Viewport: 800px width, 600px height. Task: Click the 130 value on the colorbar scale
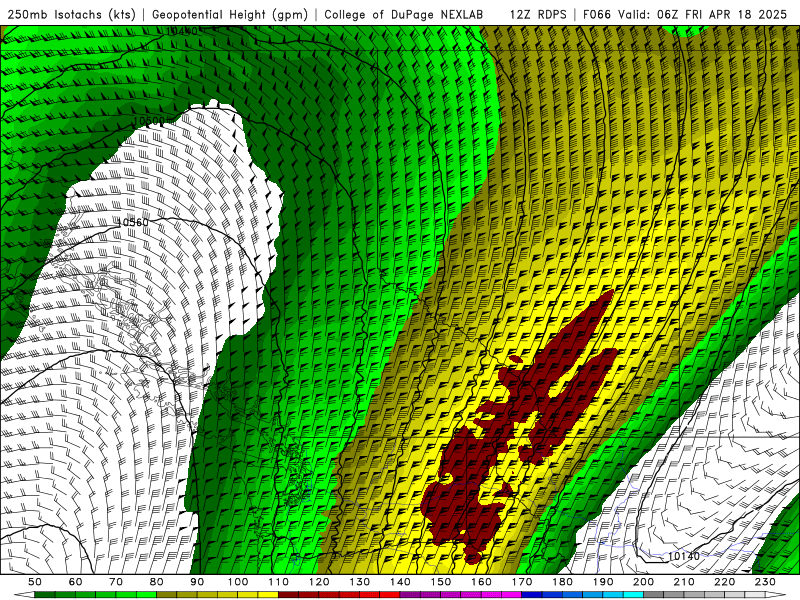coord(360,582)
